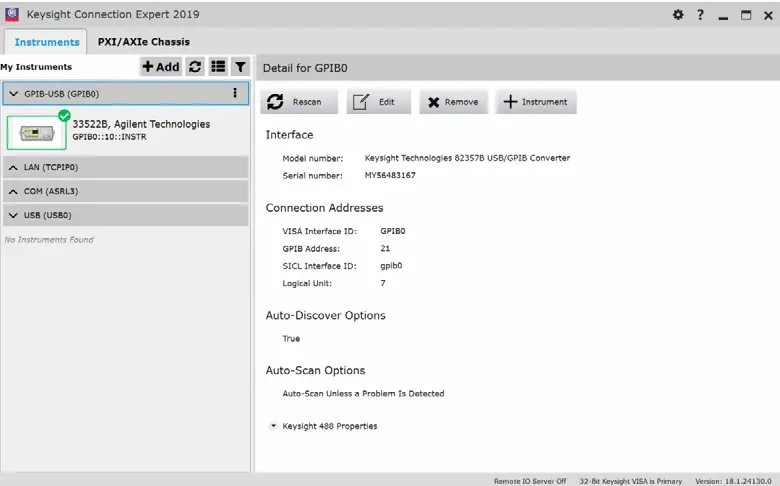Click VISA Interface ID value GPIB0

click(x=392, y=231)
